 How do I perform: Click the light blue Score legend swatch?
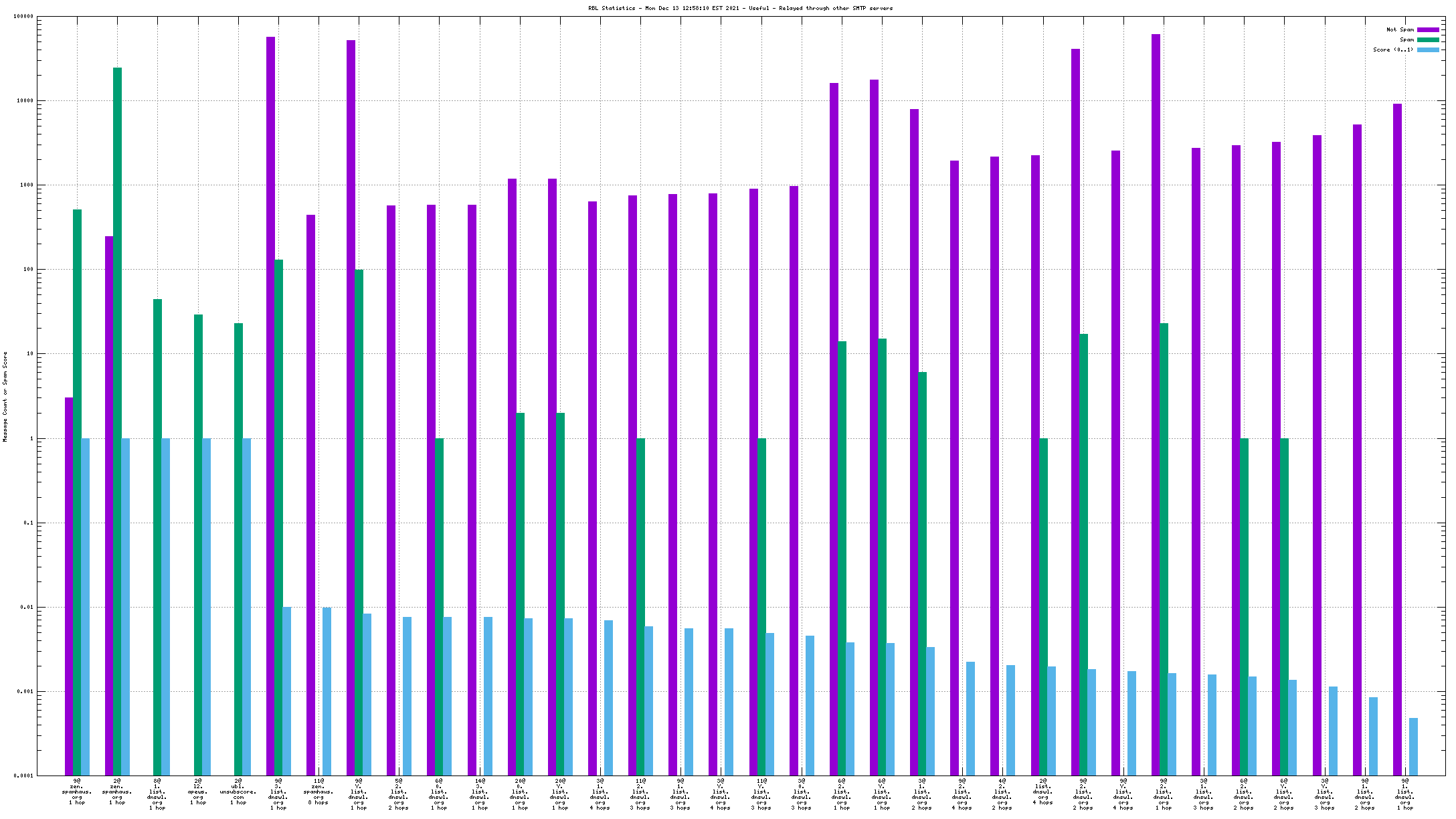pos(1428,50)
